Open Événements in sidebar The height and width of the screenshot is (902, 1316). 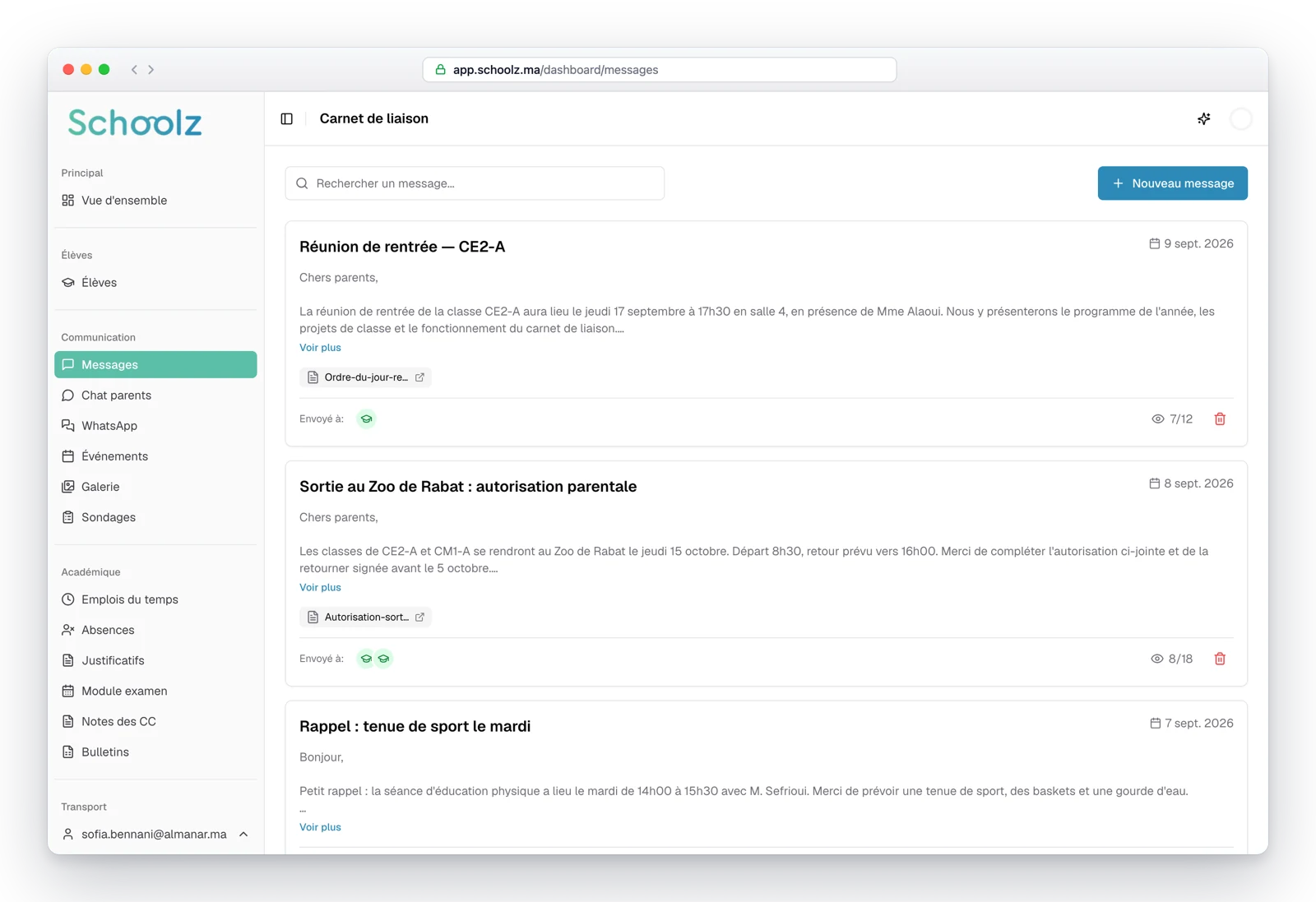tap(155, 456)
